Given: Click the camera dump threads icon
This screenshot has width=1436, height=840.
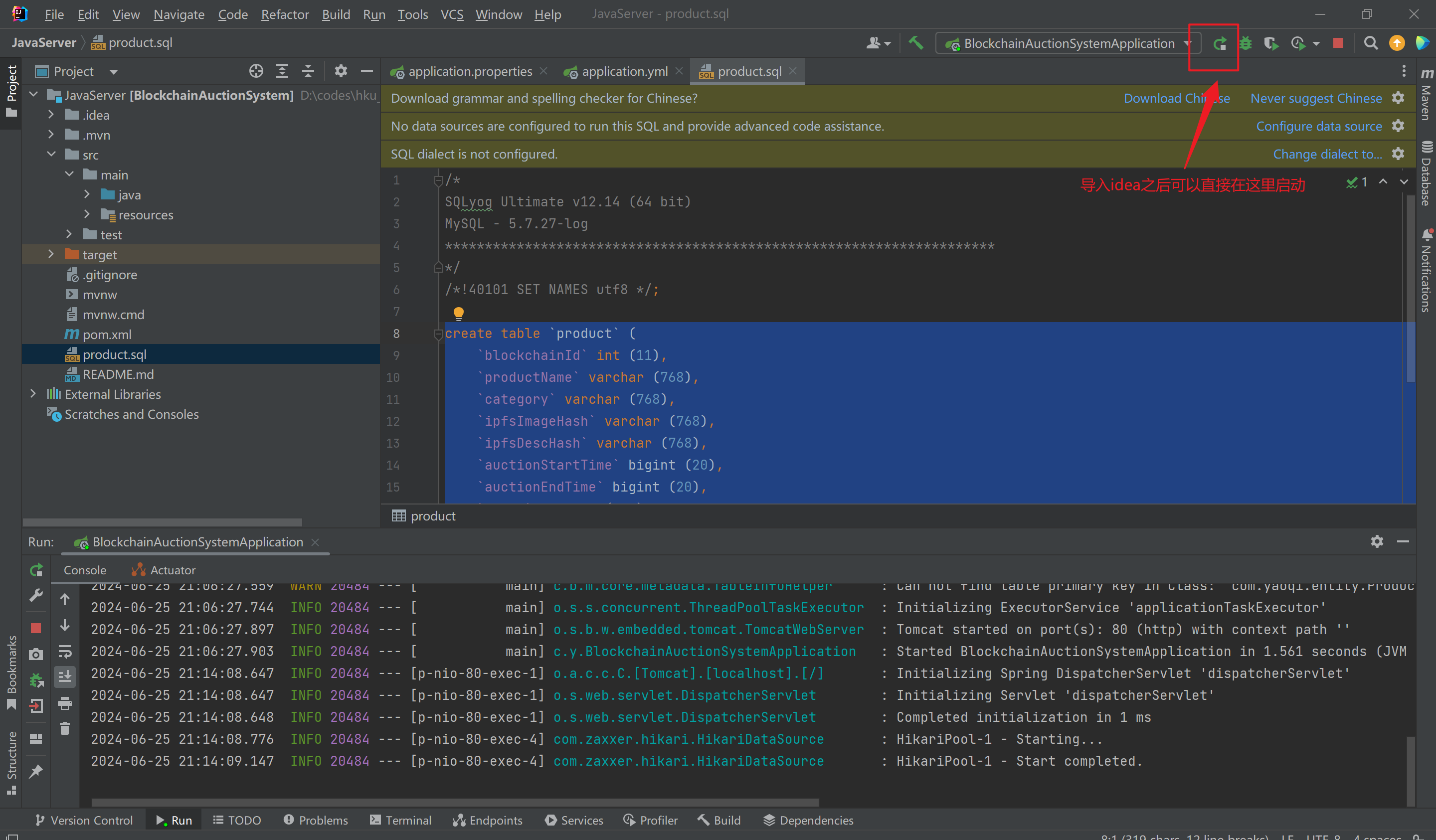Looking at the screenshot, I should (36, 654).
